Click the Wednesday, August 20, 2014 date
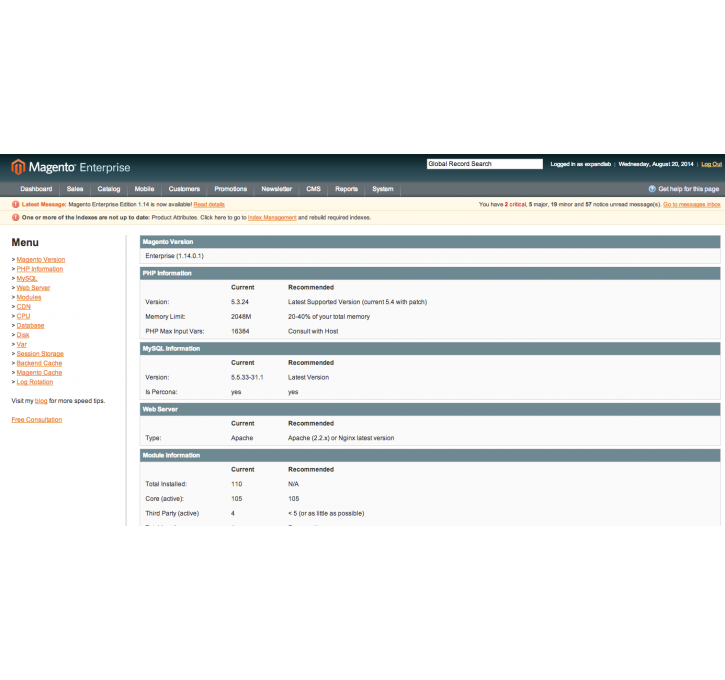 click(656, 164)
